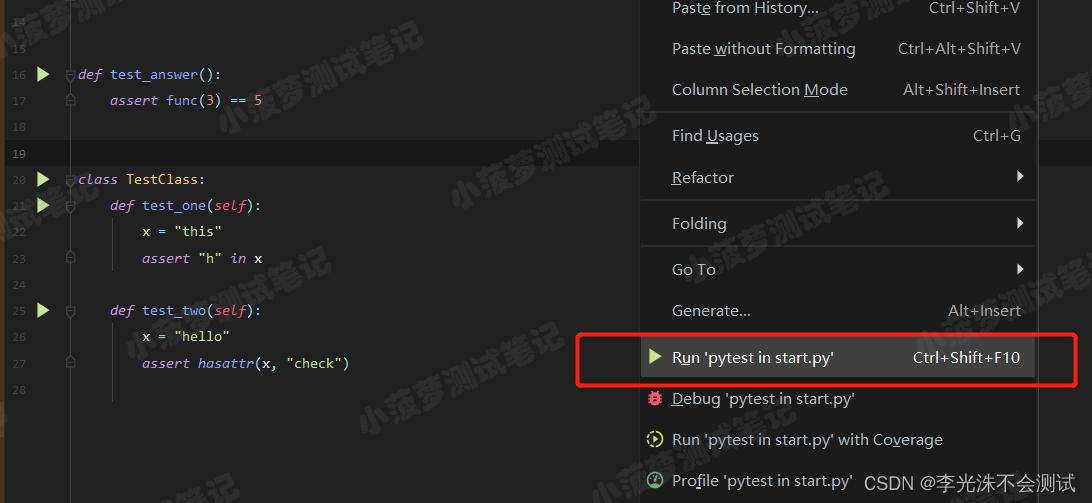Collapse the TestClass fold handle in gutter
The height and width of the screenshot is (503, 1092).
pyautogui.click(x=70, y=180)
